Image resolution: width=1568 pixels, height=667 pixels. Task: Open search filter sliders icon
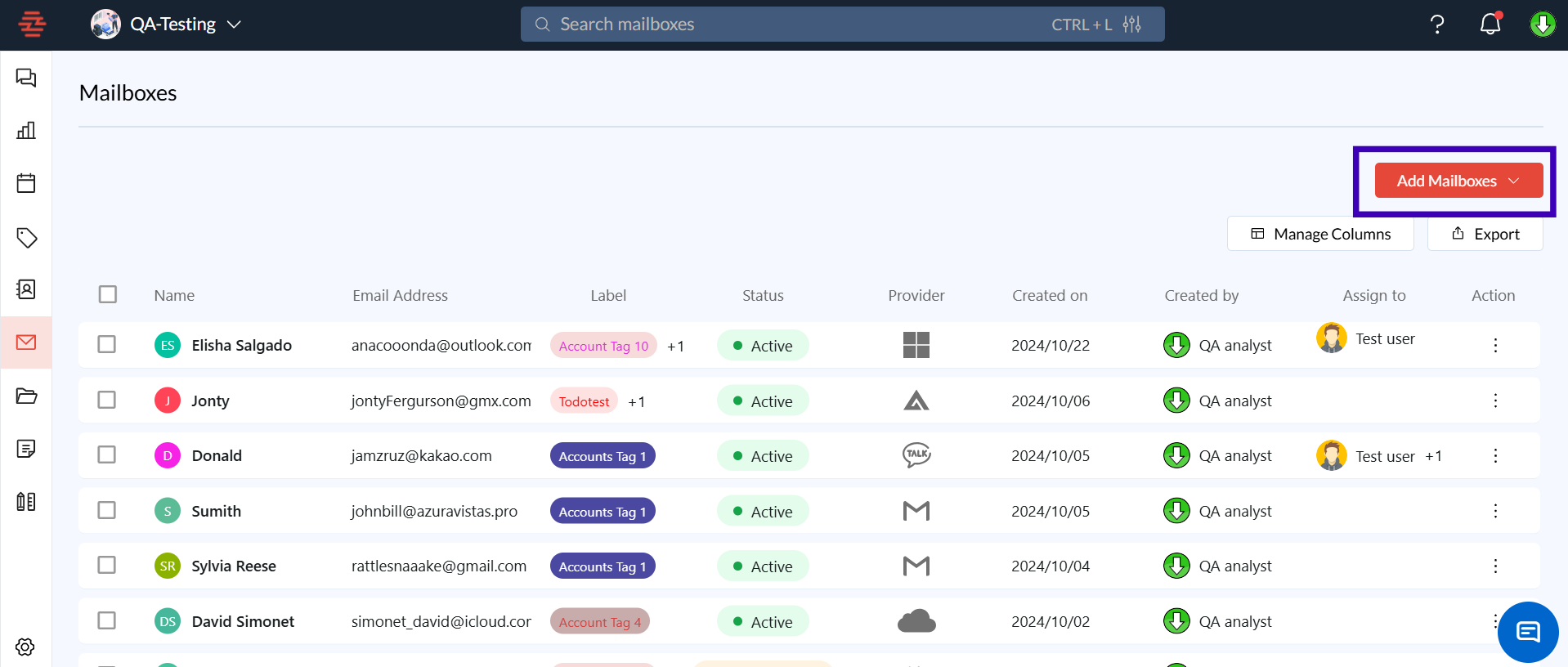coord(1131,25)
